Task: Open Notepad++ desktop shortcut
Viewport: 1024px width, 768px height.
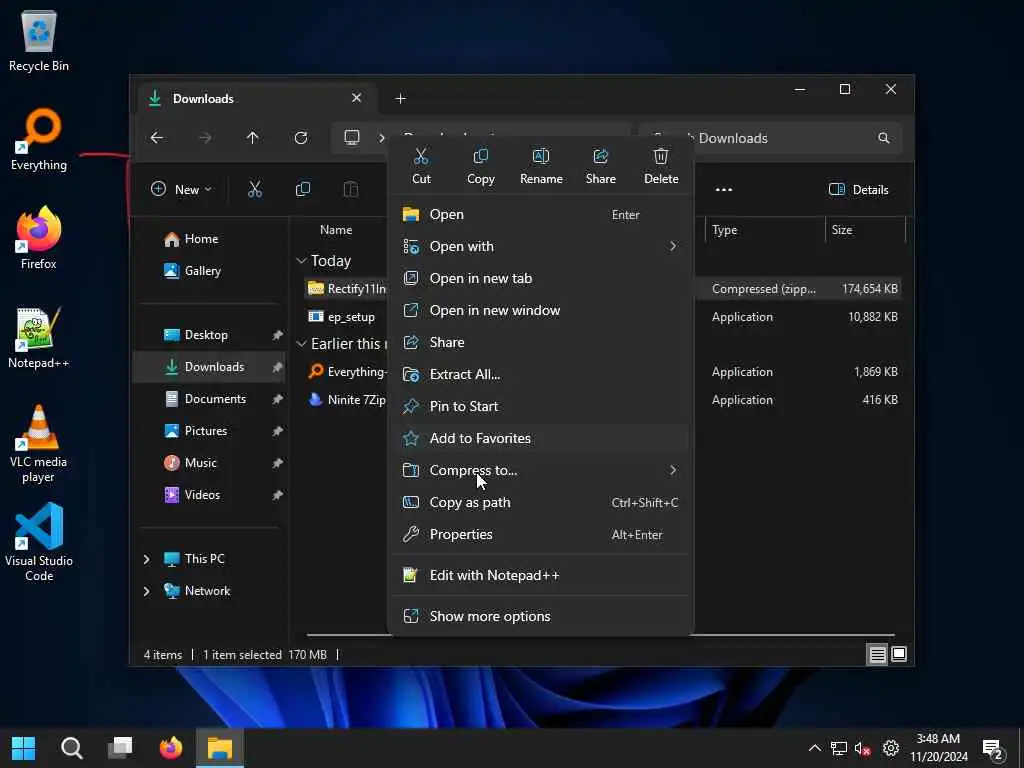Action: [x=39, y=338]
